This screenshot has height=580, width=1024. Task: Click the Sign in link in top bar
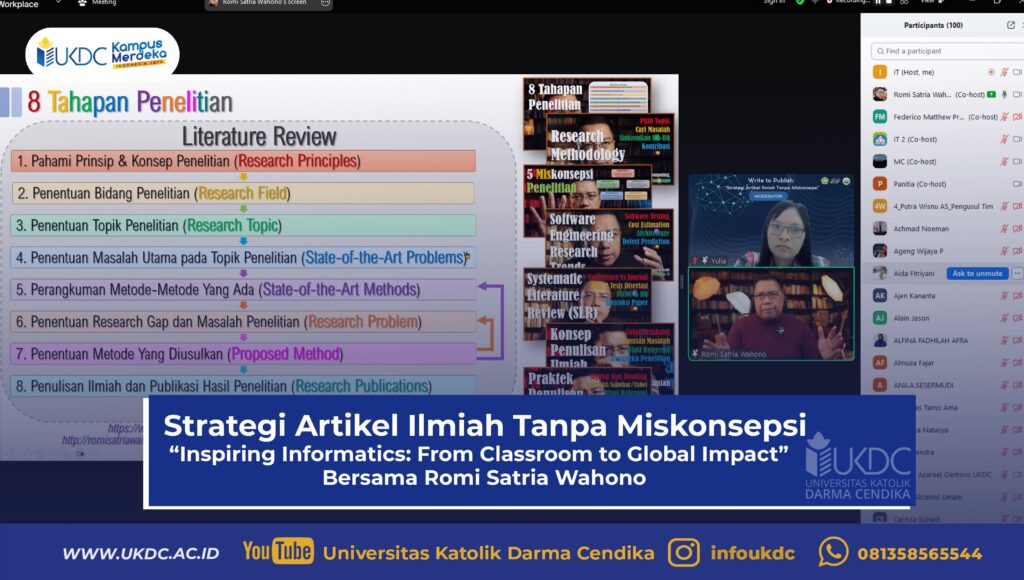774,2
